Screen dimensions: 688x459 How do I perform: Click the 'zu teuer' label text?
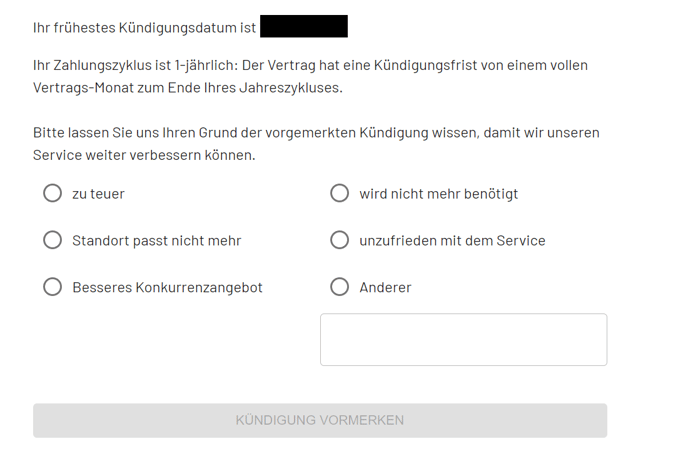pos(98,194)
